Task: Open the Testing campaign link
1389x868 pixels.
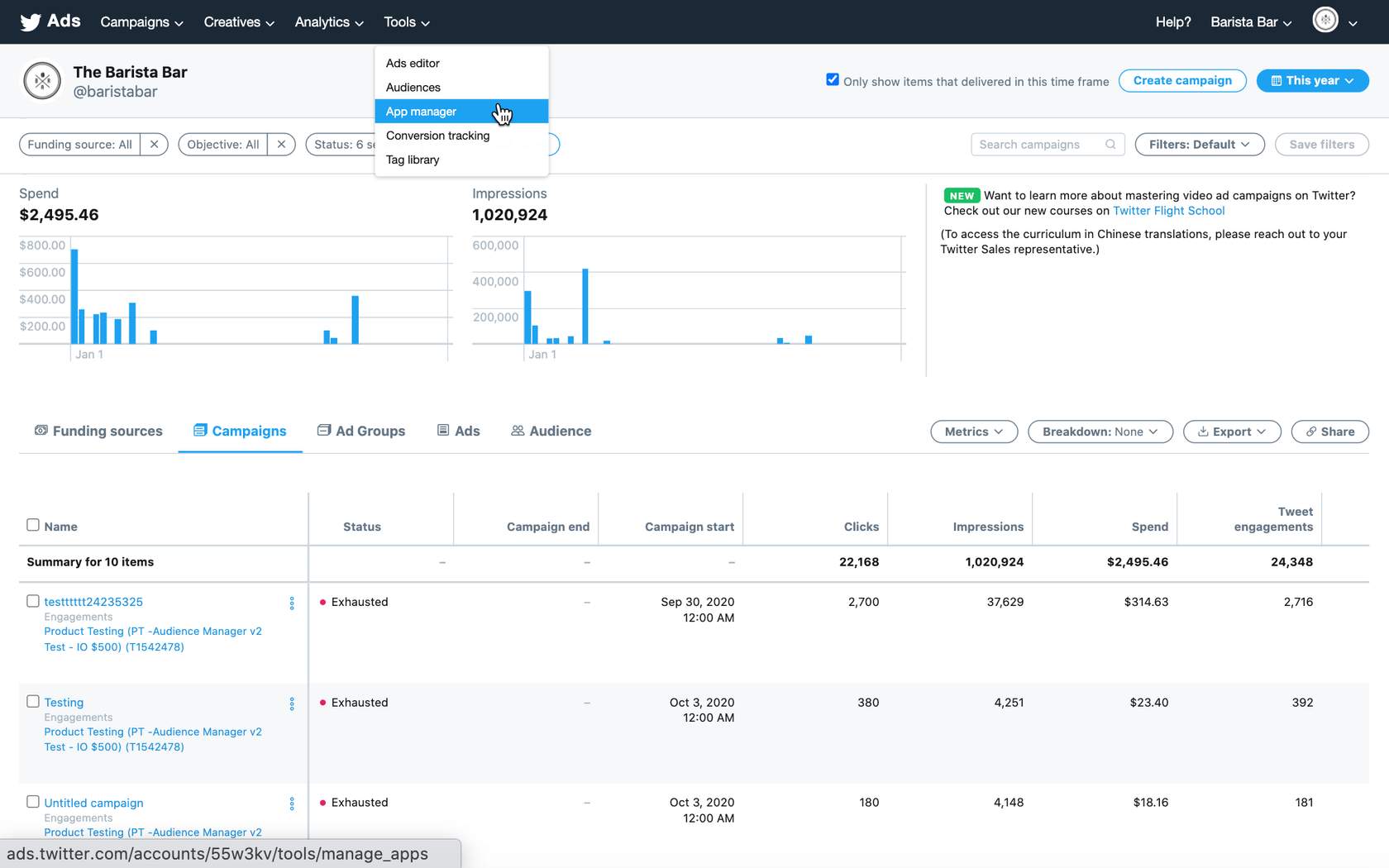Action: pyautogui.click(x=64, y=703)
